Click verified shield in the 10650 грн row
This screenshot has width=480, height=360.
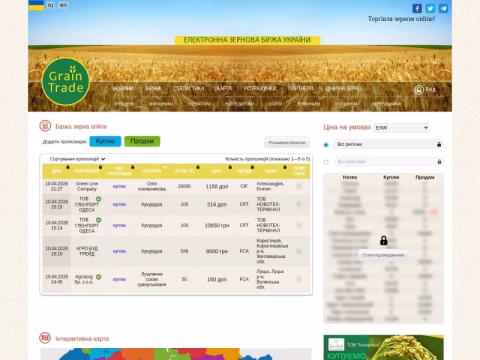[98, 220]
